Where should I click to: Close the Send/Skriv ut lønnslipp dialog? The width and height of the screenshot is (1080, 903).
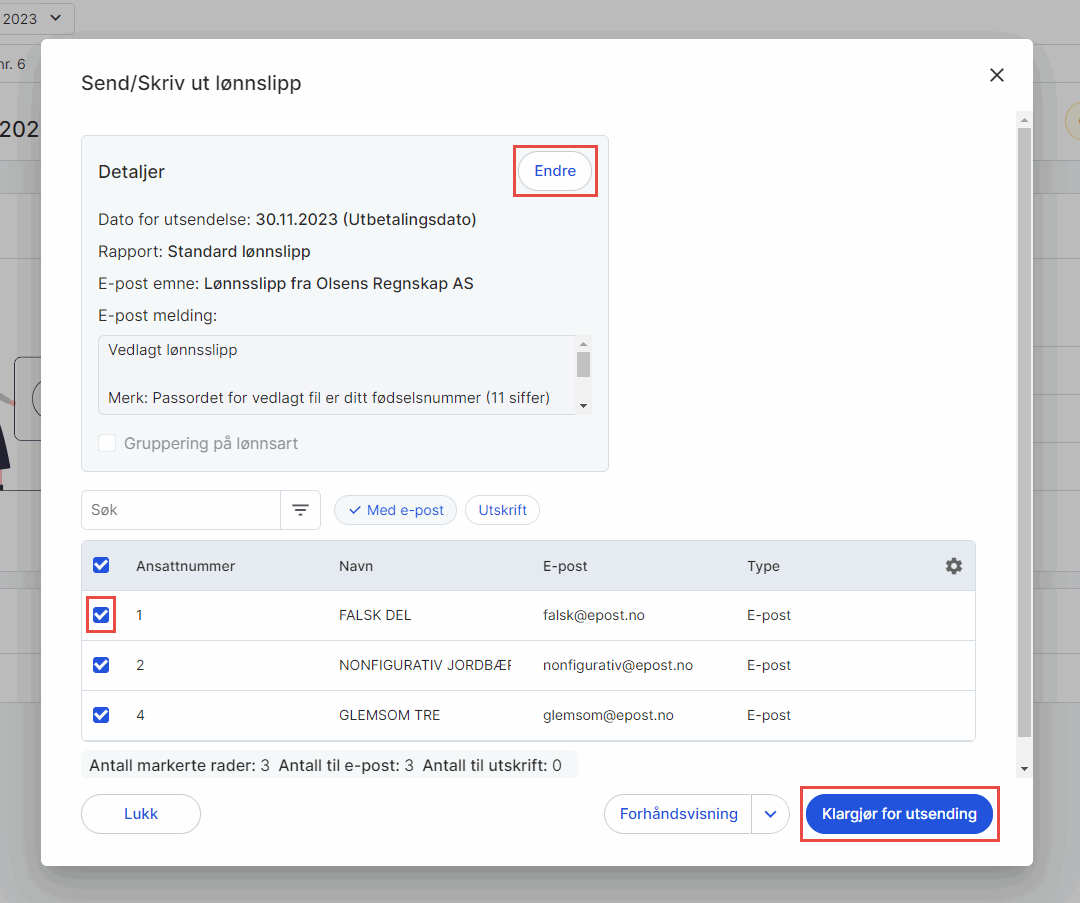[997, 75]
